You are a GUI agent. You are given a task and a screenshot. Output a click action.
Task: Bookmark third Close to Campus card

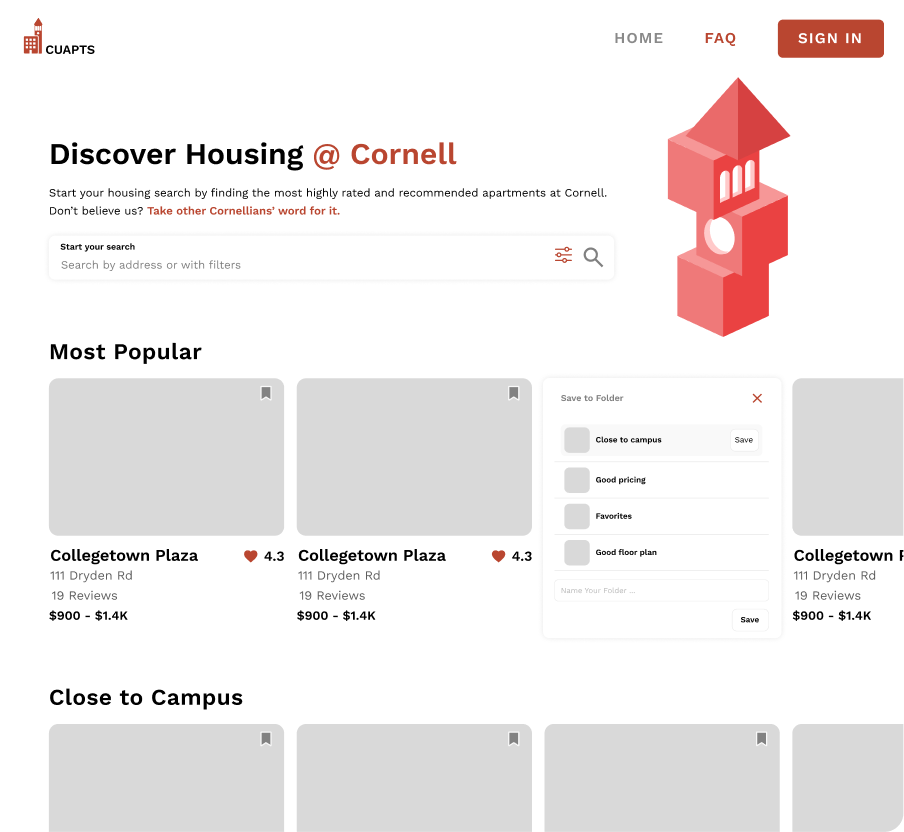coord(762,739)
